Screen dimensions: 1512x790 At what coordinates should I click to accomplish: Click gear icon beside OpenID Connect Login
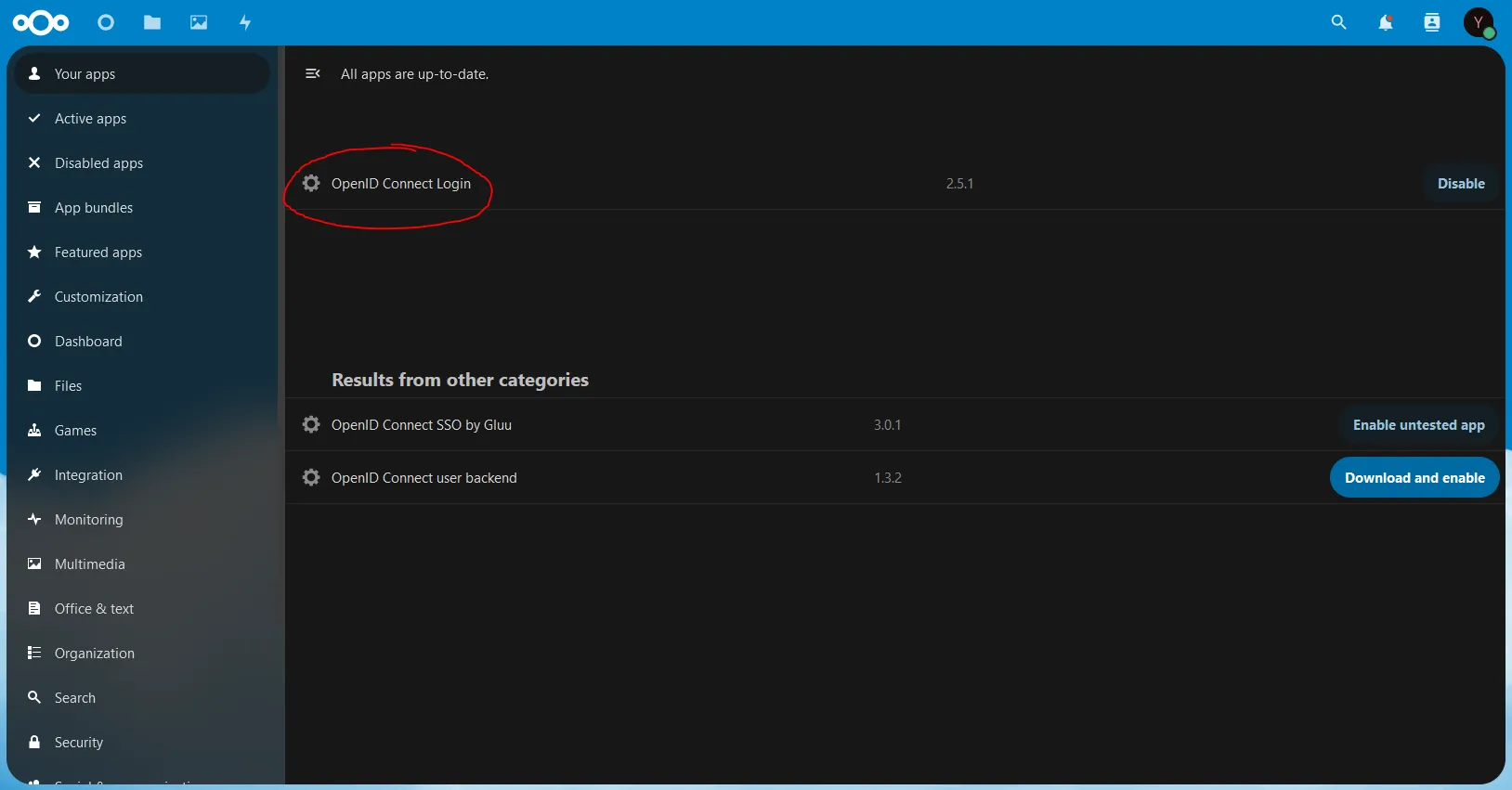coord(311,183)
